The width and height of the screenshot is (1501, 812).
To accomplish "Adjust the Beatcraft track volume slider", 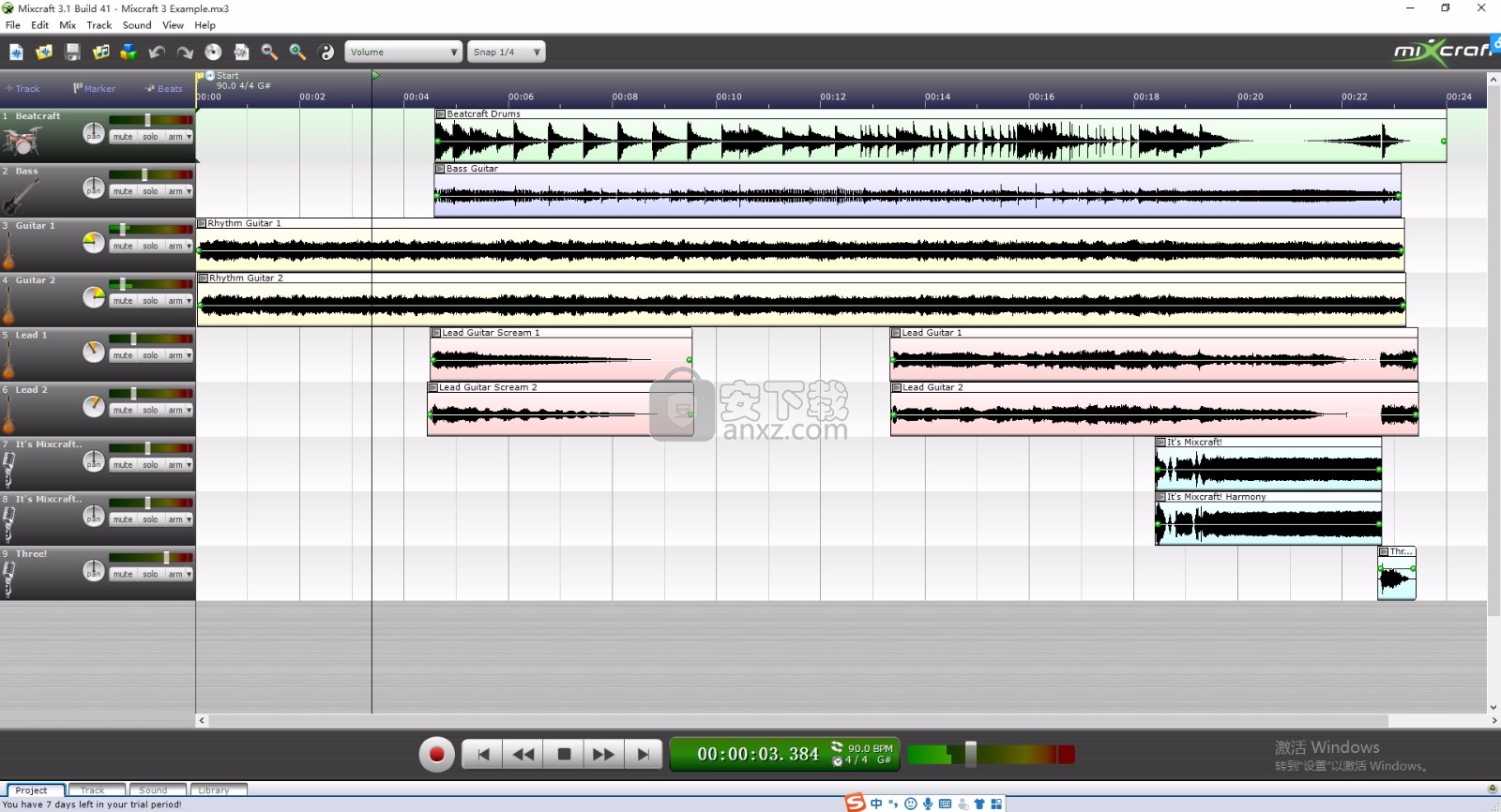I will 147,120.
